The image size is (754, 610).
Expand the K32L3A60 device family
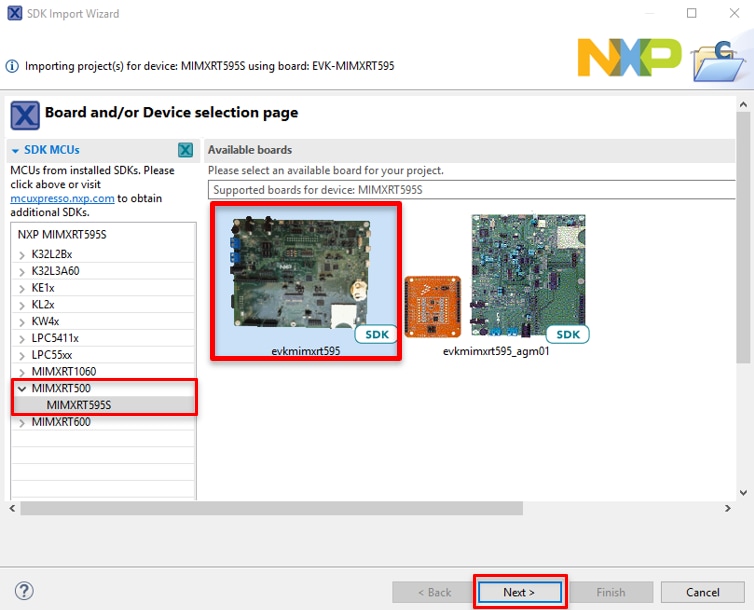(x=22, y=270)
